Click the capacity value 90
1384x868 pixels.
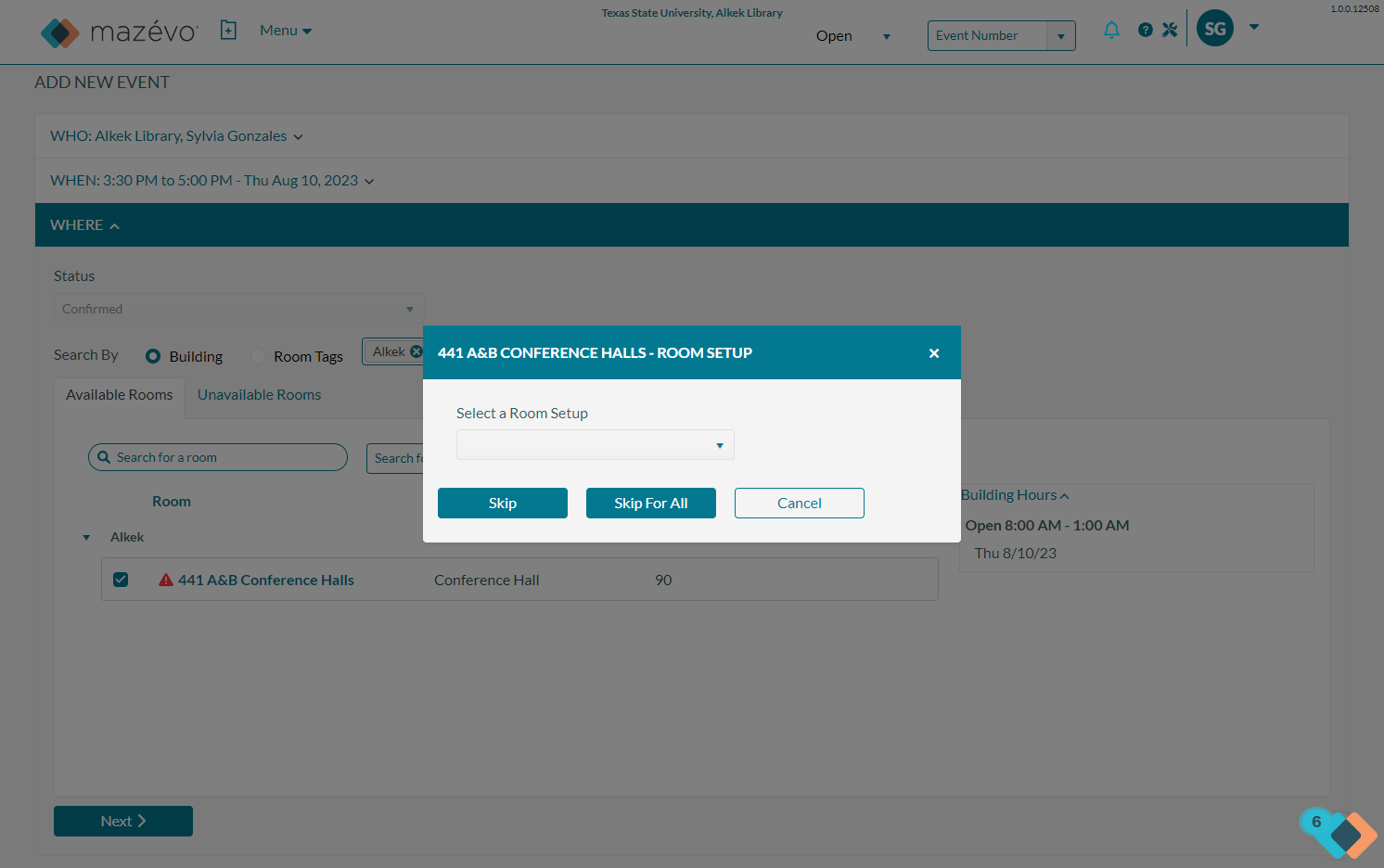pos(663,581)
